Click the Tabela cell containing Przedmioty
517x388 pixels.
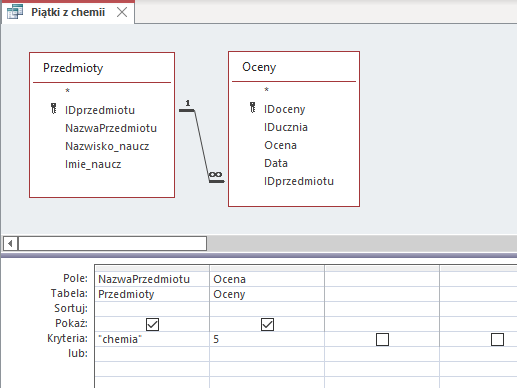152,294
